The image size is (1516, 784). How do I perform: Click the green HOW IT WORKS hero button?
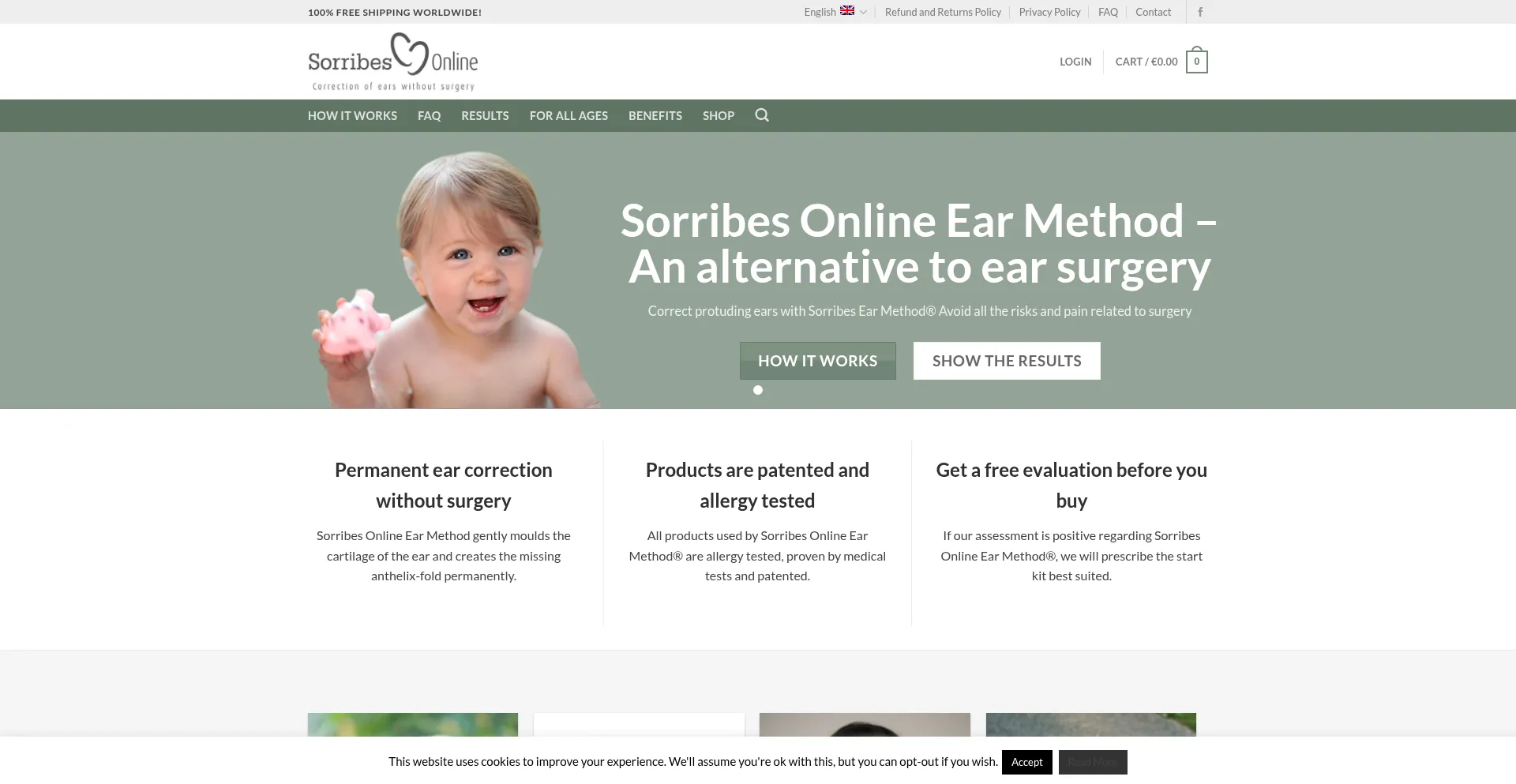tap(818, 361)
